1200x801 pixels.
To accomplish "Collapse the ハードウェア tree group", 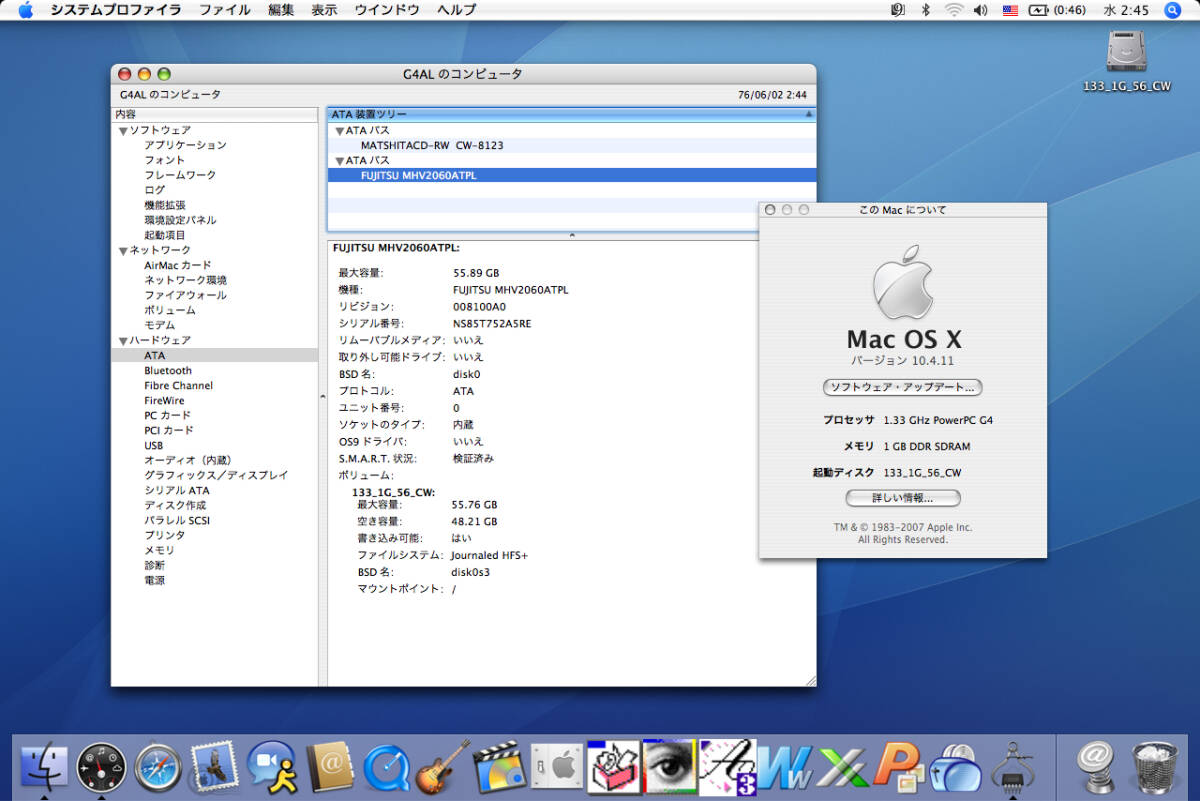I will (123, 341).
